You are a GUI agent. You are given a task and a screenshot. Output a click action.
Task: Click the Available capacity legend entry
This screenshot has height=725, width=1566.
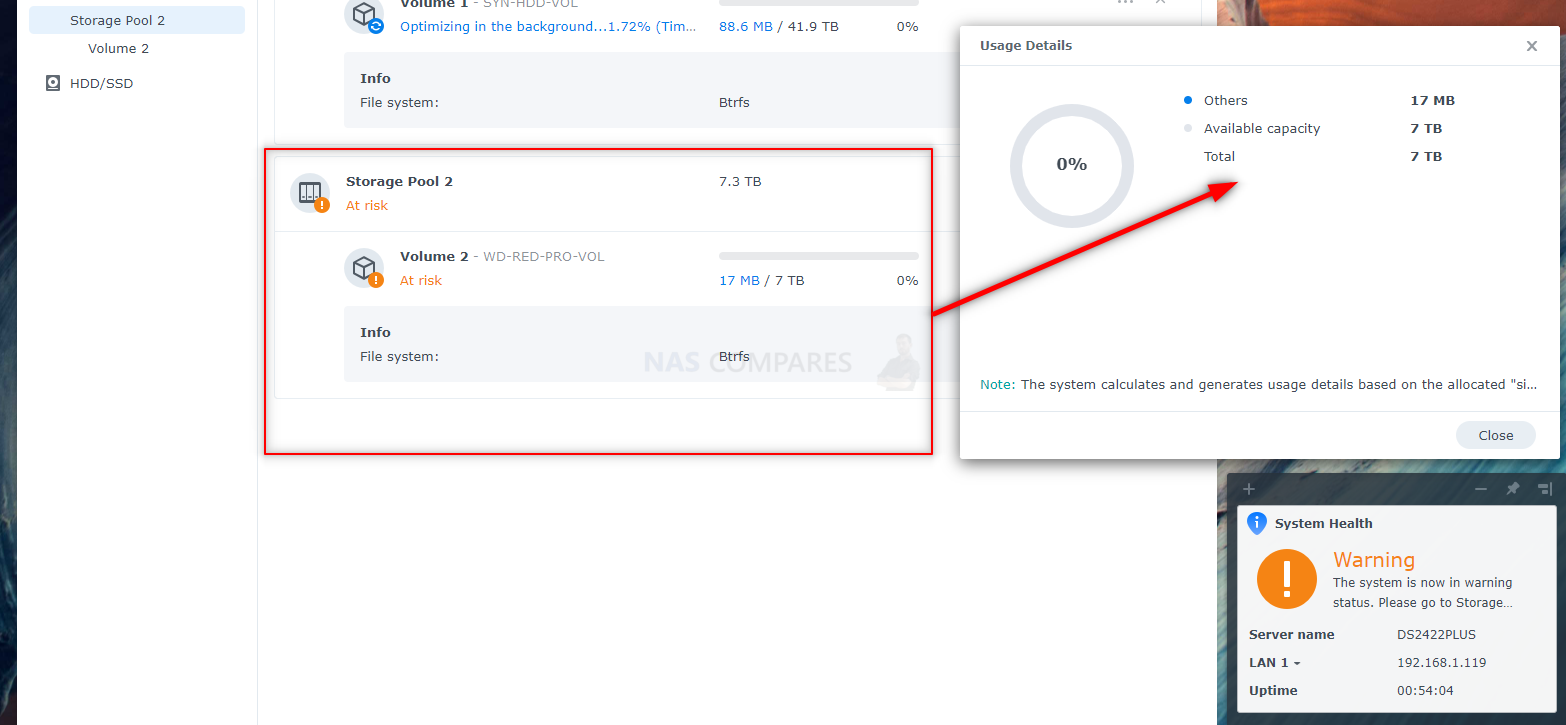tap(1262, 128)
